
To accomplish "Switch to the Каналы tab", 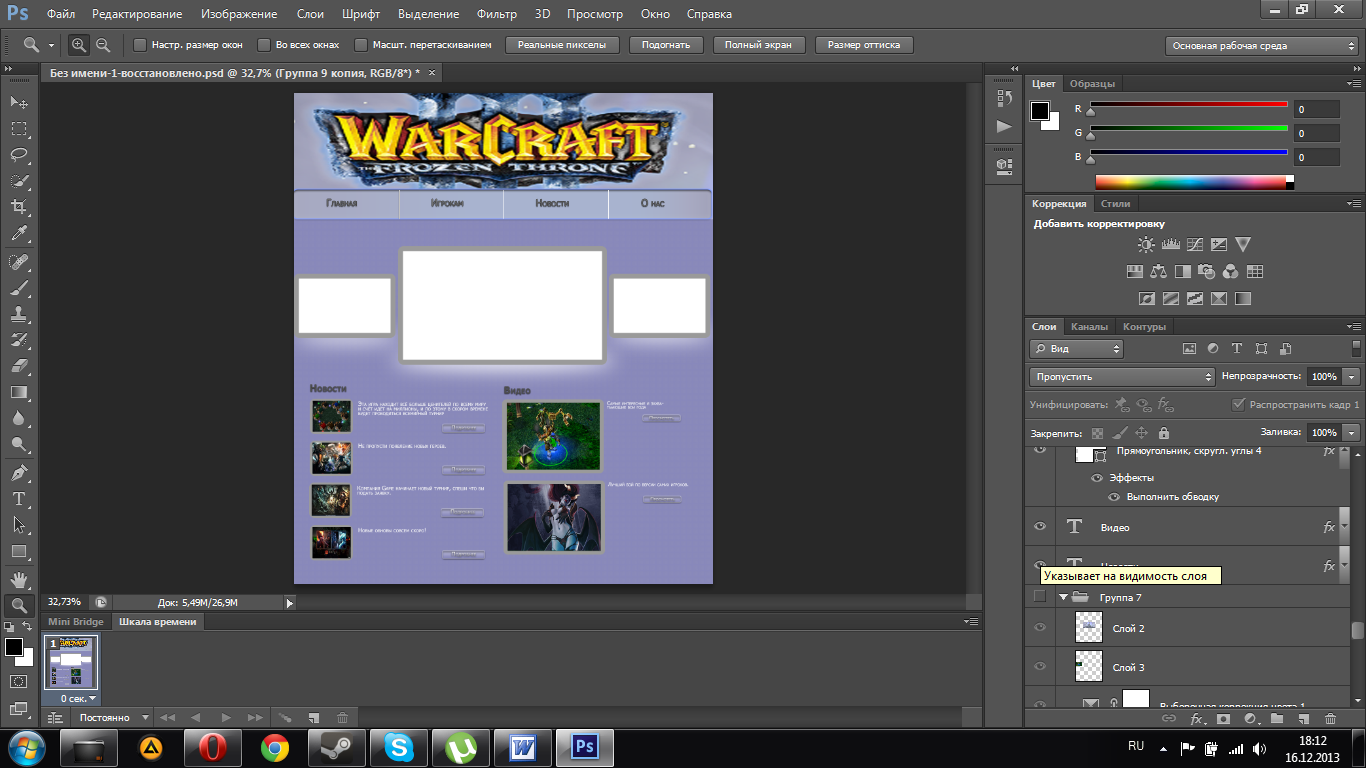I will click(x=1089, y=327).
